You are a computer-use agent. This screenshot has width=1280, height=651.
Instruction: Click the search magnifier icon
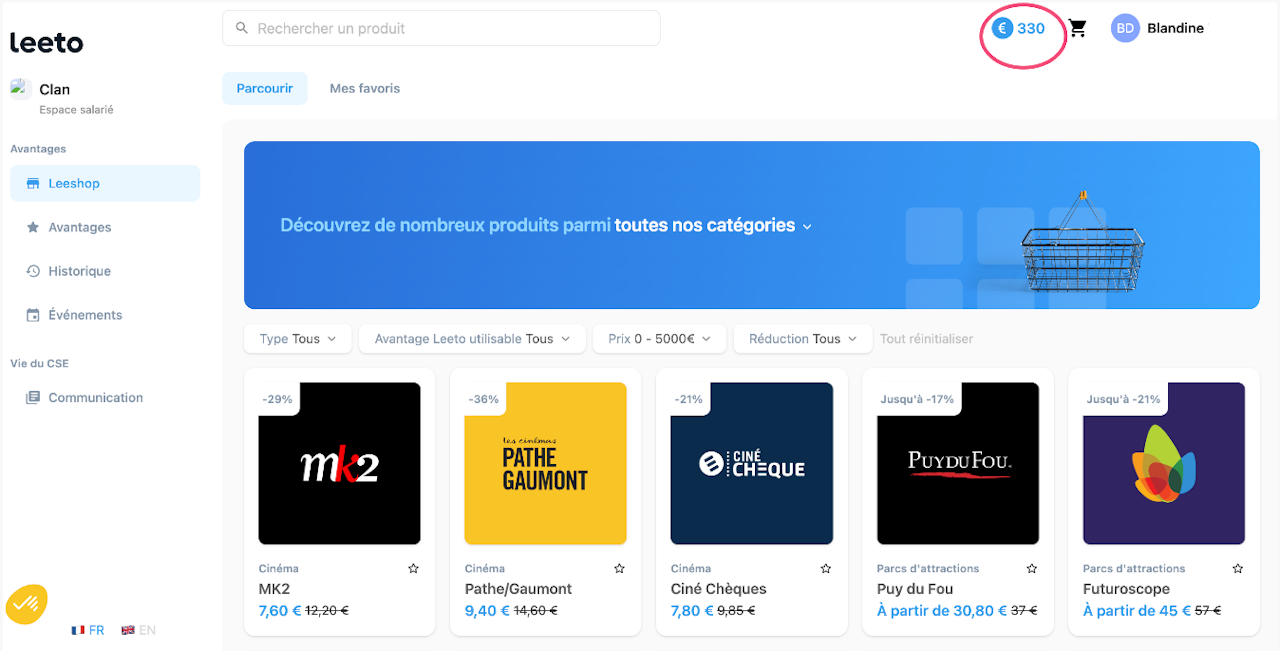(x=241, y=28)
